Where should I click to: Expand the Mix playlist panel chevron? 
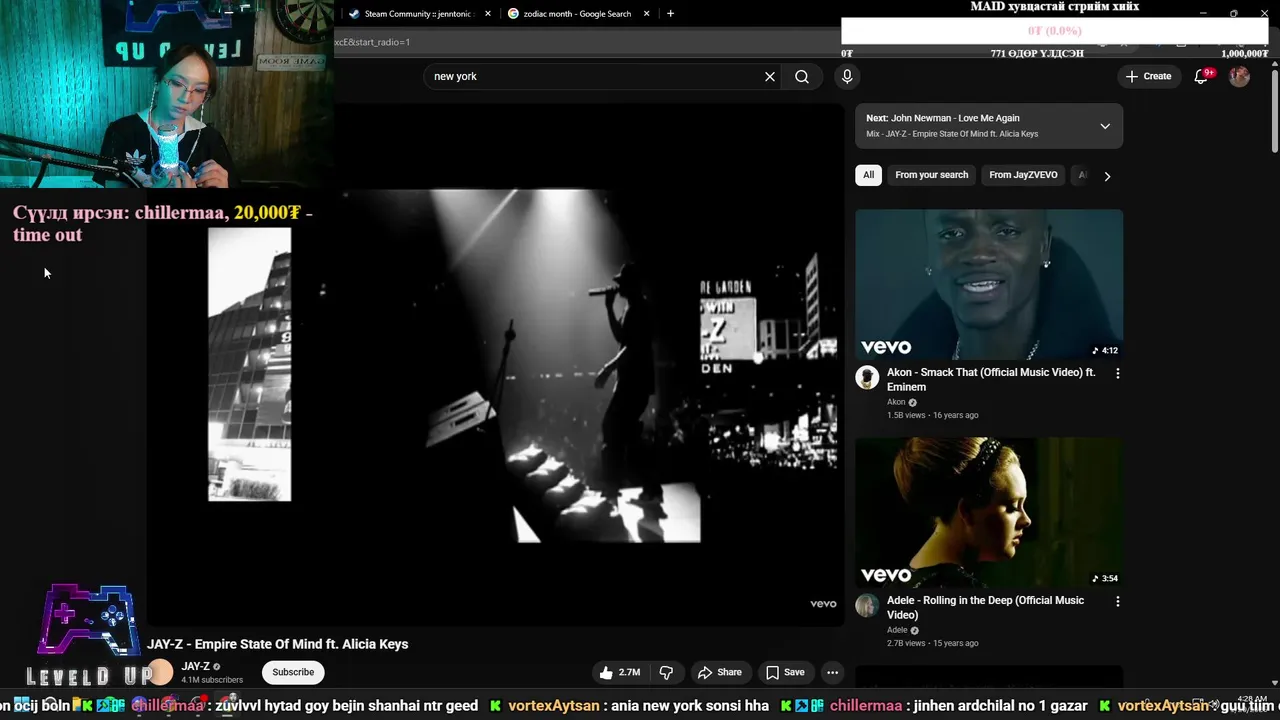click(x=1105, y=126)
